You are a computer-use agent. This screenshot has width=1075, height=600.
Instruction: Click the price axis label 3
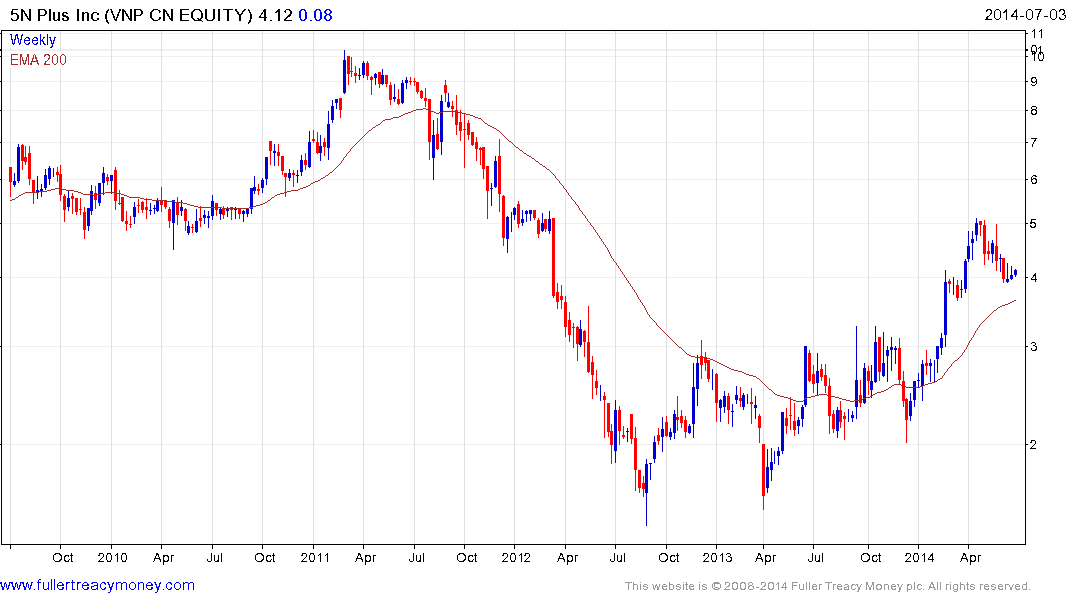coord(1033,346)
